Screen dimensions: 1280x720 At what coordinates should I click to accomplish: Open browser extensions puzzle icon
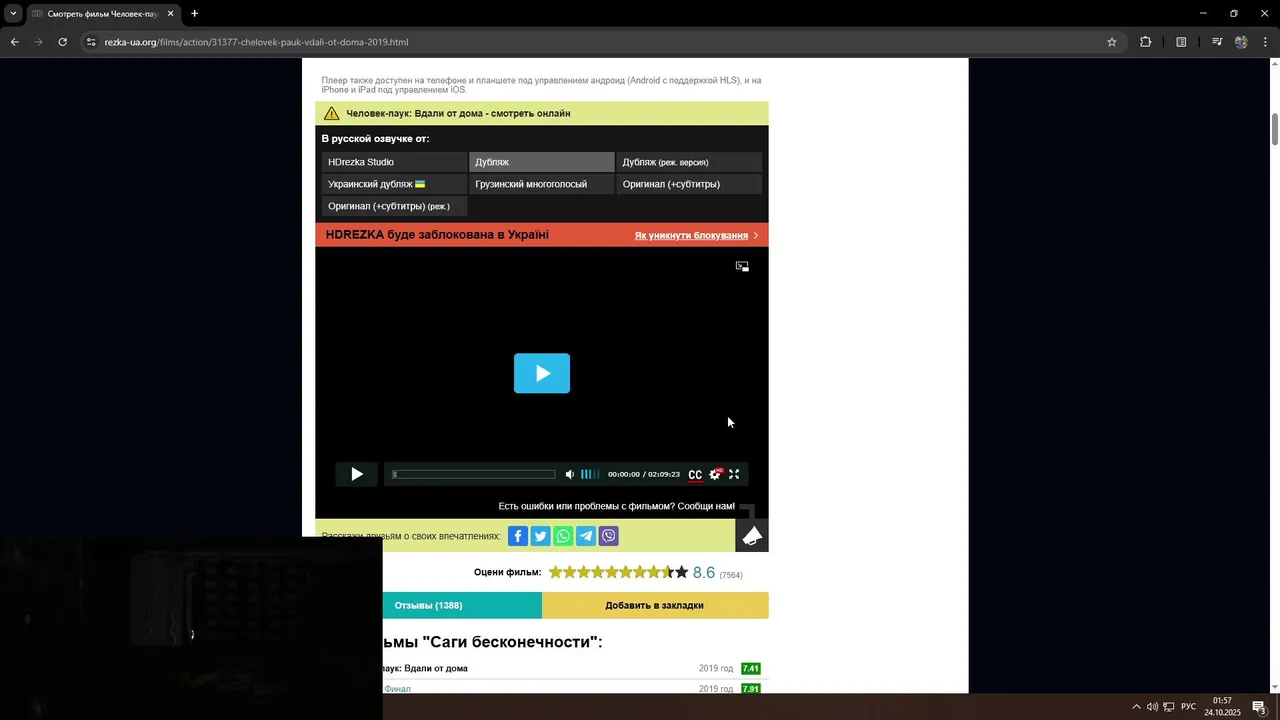point(1146,42)
